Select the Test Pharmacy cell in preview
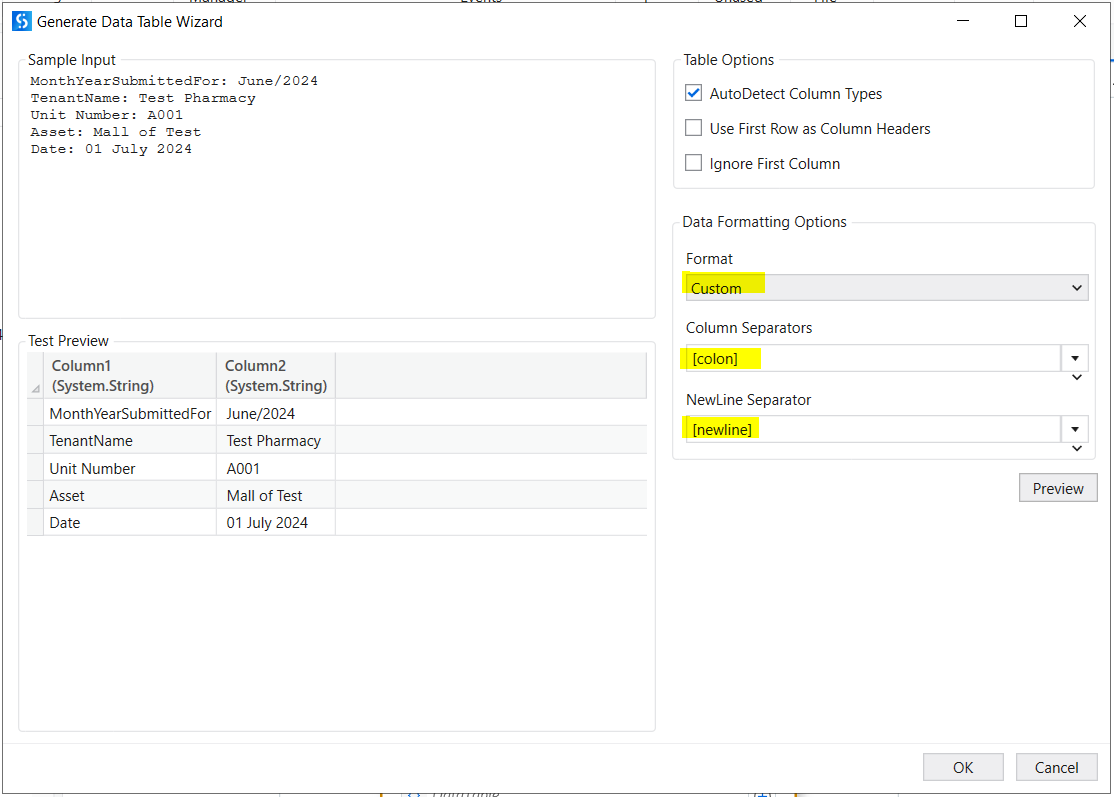The image size is (1114, 797). coord(274,441)
